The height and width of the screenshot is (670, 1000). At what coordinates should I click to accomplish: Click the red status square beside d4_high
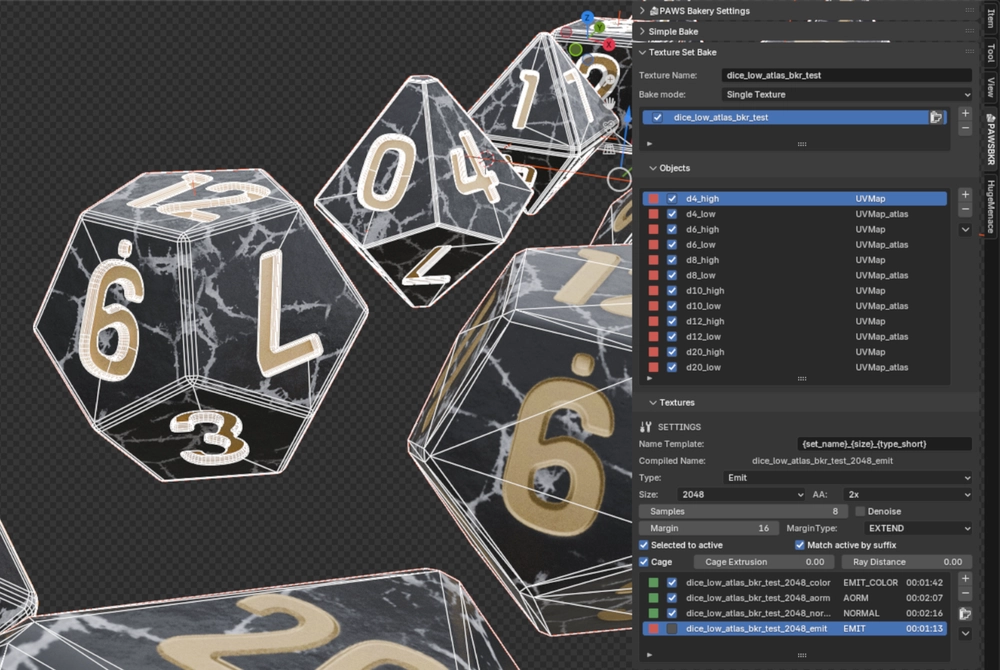pyautogui.click(x=654, y=199)
